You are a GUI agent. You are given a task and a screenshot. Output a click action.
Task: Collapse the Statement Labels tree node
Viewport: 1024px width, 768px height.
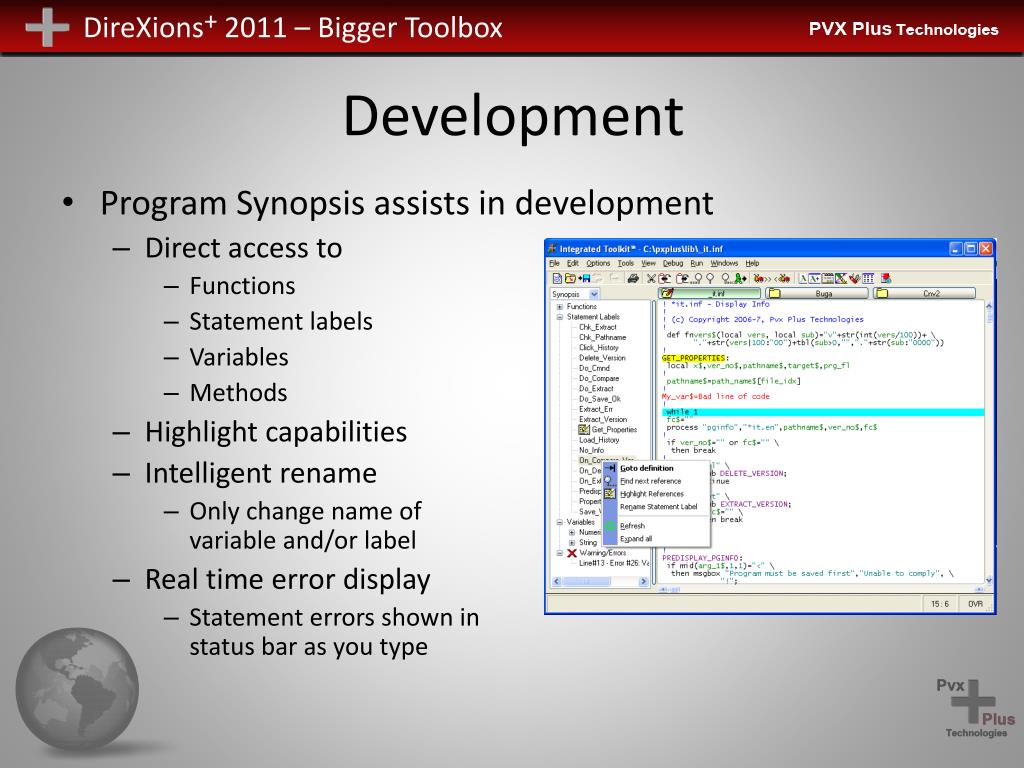(x=560, y=317)
